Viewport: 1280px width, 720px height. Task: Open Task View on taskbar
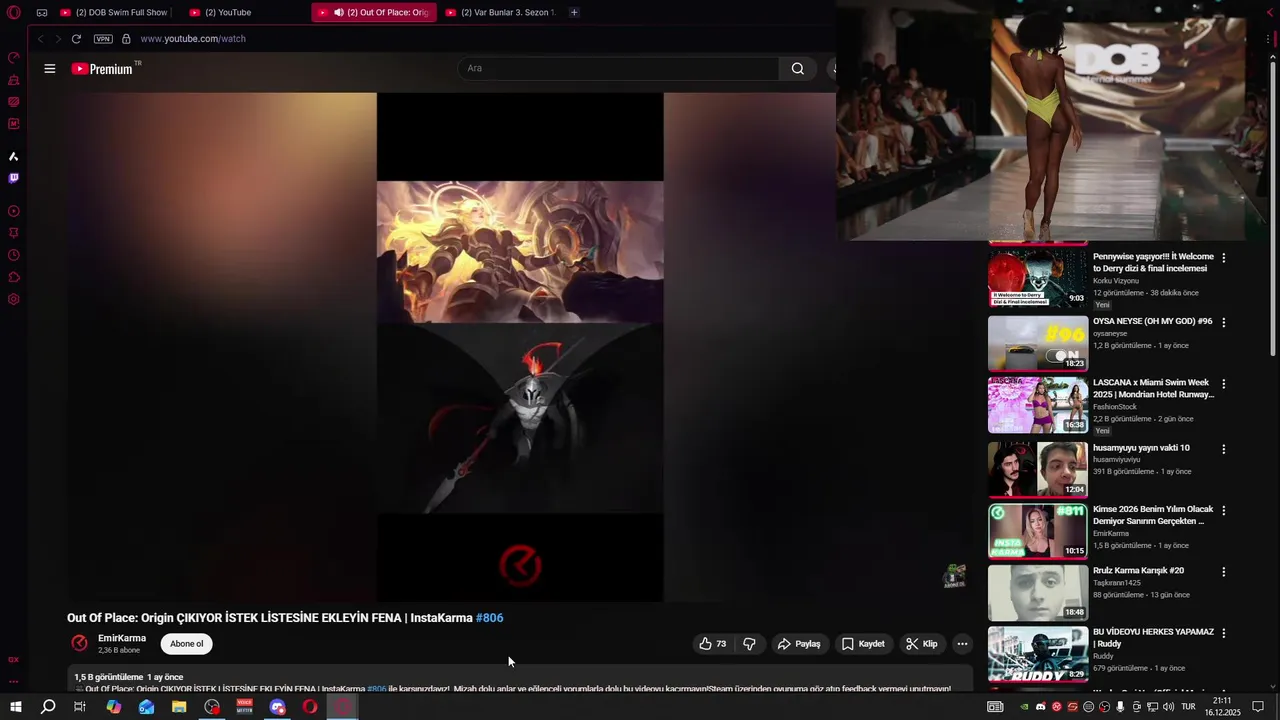pos(80,707)
